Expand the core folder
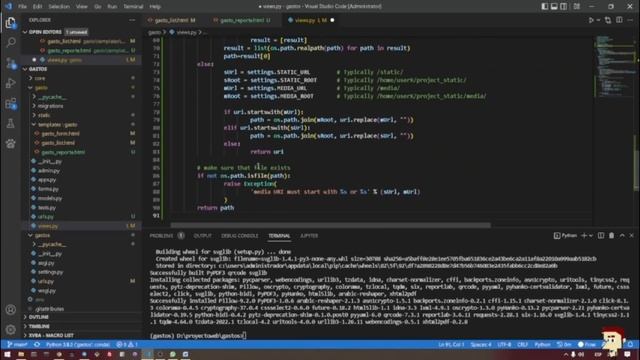This screenshot has height=360, width=640. pos(40,78)
